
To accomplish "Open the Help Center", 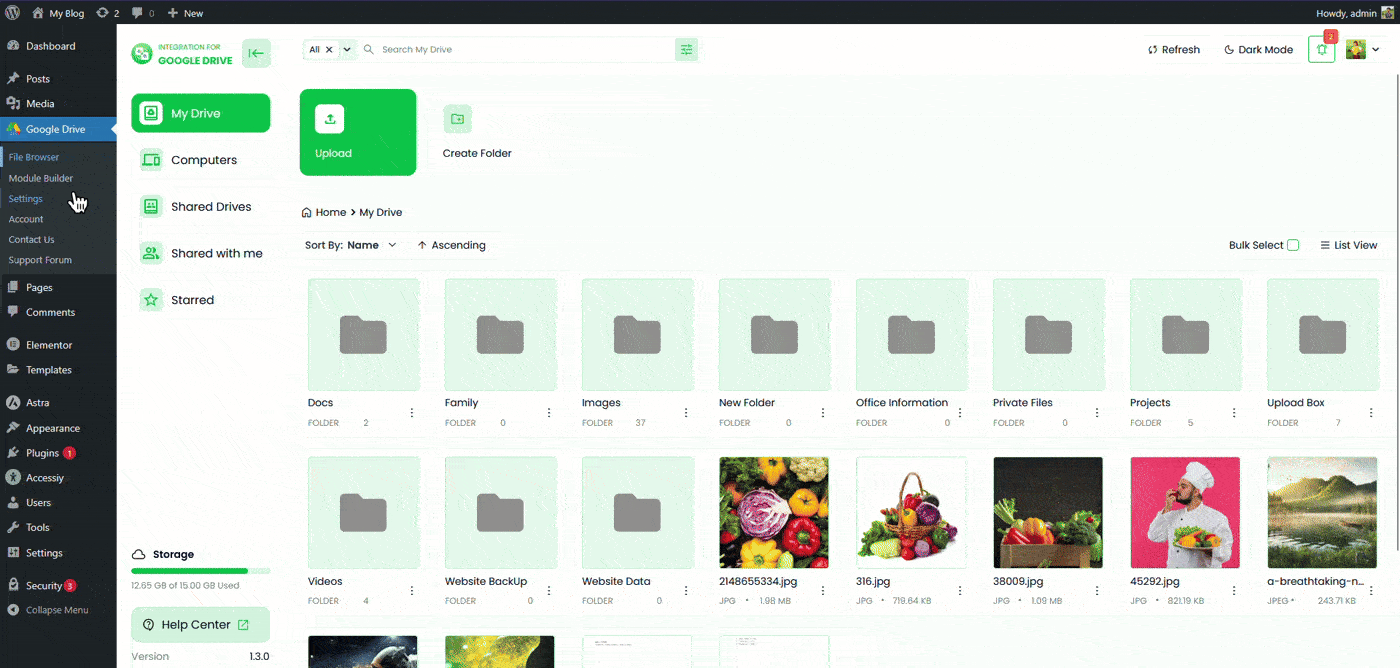I will [200, 624].
